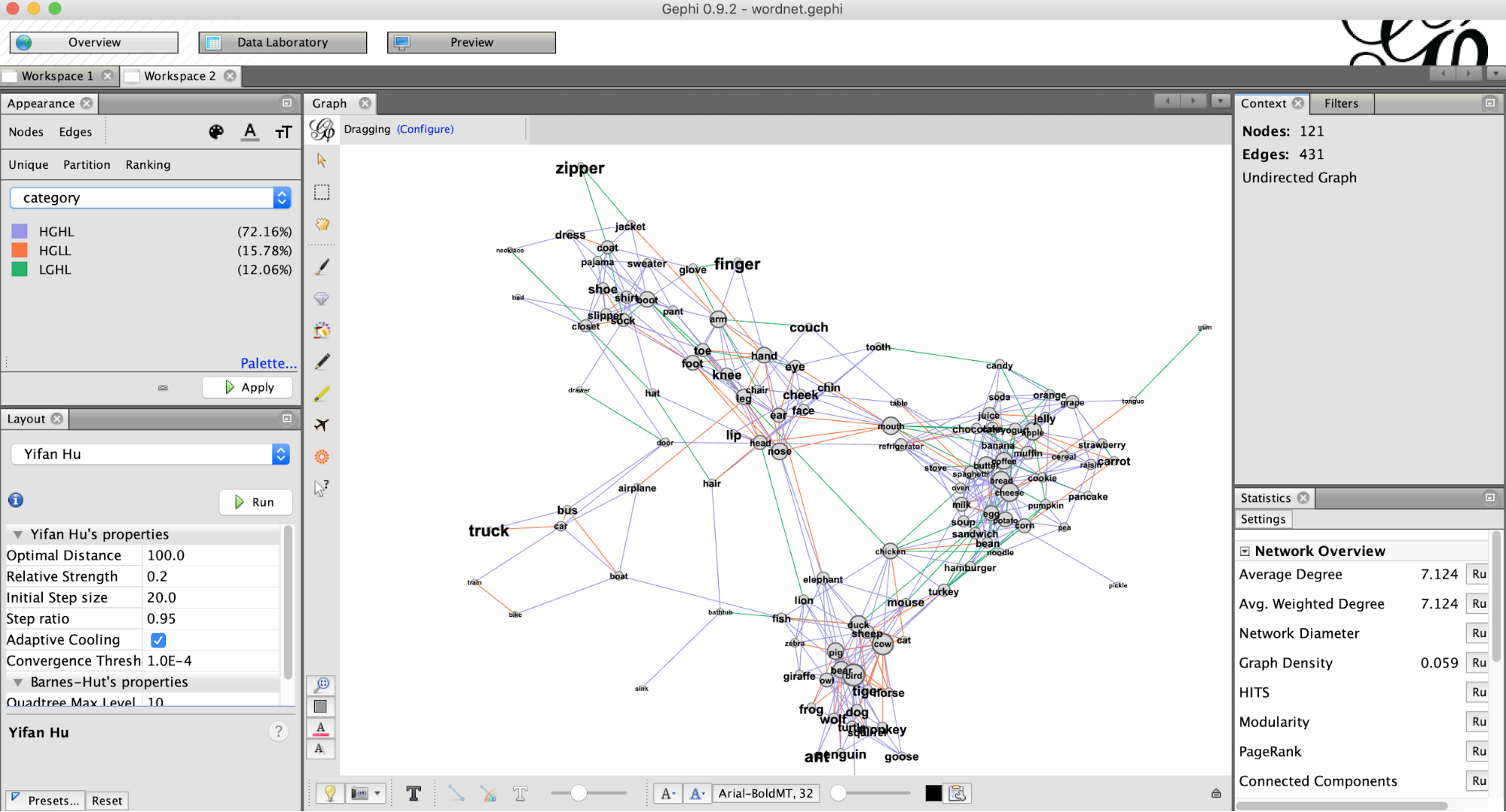Run the Yifan Hu layout
The width and height of the screenshot is (1506, 812).
256,502
